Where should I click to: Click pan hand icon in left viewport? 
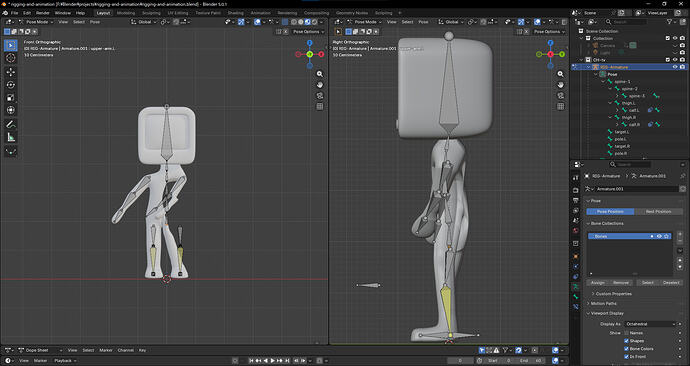click(x=320, y=84)
